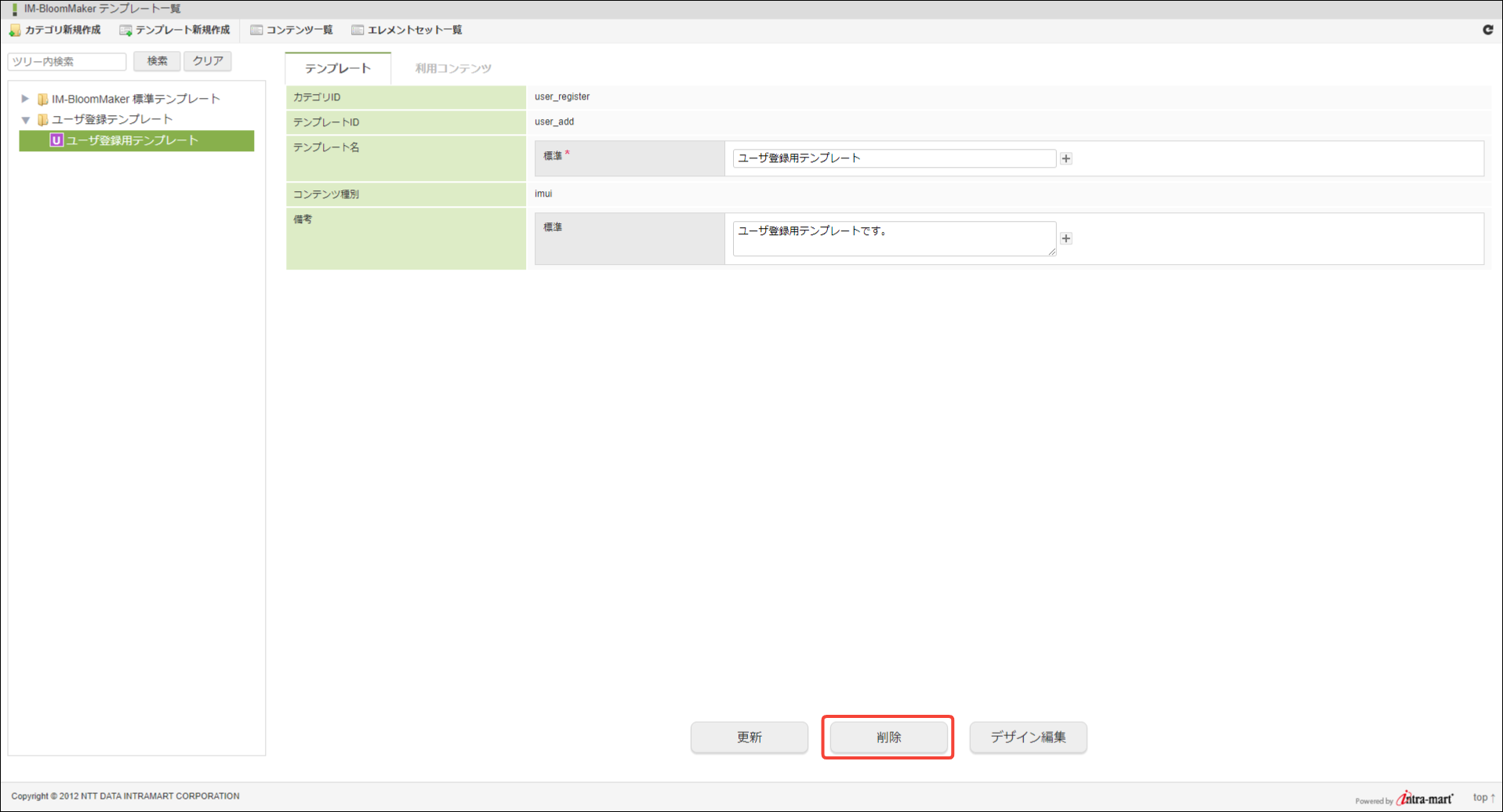This screenshot has width=1503, height=812.
Task: Click the IM-BloomMaker 標準テンプレート folder icon
Action: click(43, 100)
